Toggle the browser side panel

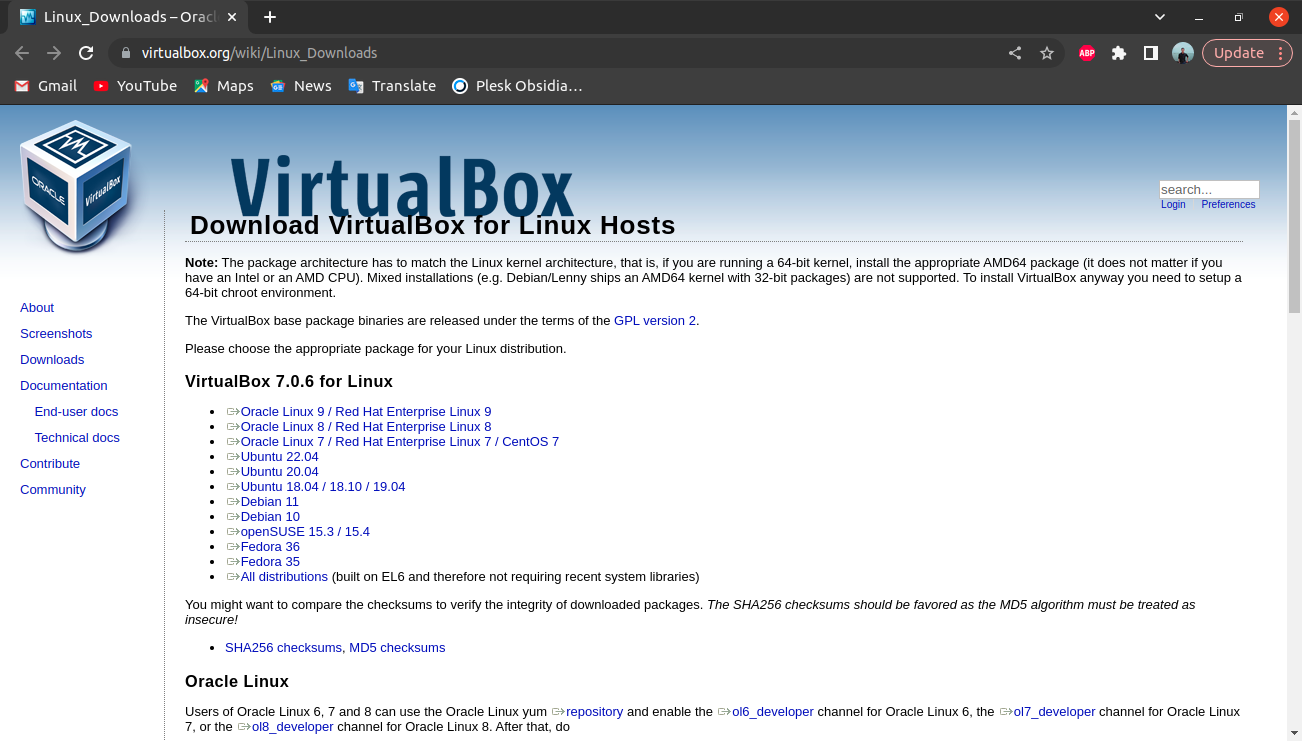coord(1151,53)
